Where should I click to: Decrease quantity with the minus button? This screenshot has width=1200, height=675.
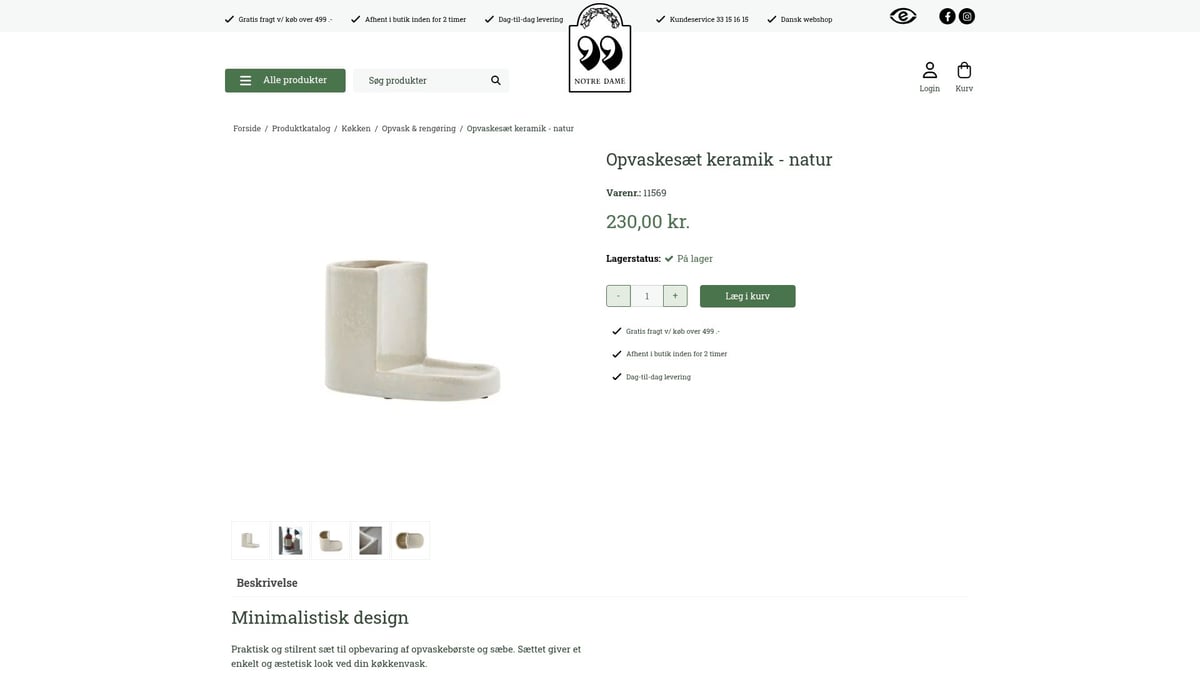click(618, 296)
